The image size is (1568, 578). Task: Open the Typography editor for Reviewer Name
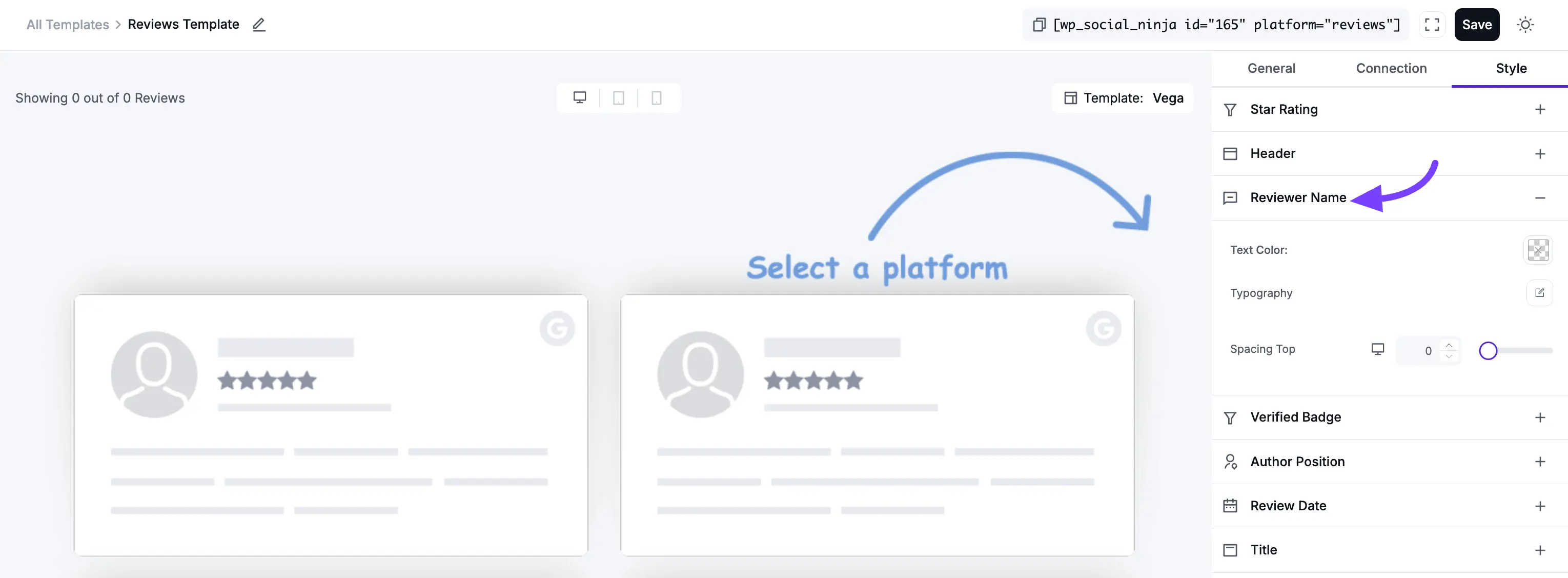pos(1540,293)
